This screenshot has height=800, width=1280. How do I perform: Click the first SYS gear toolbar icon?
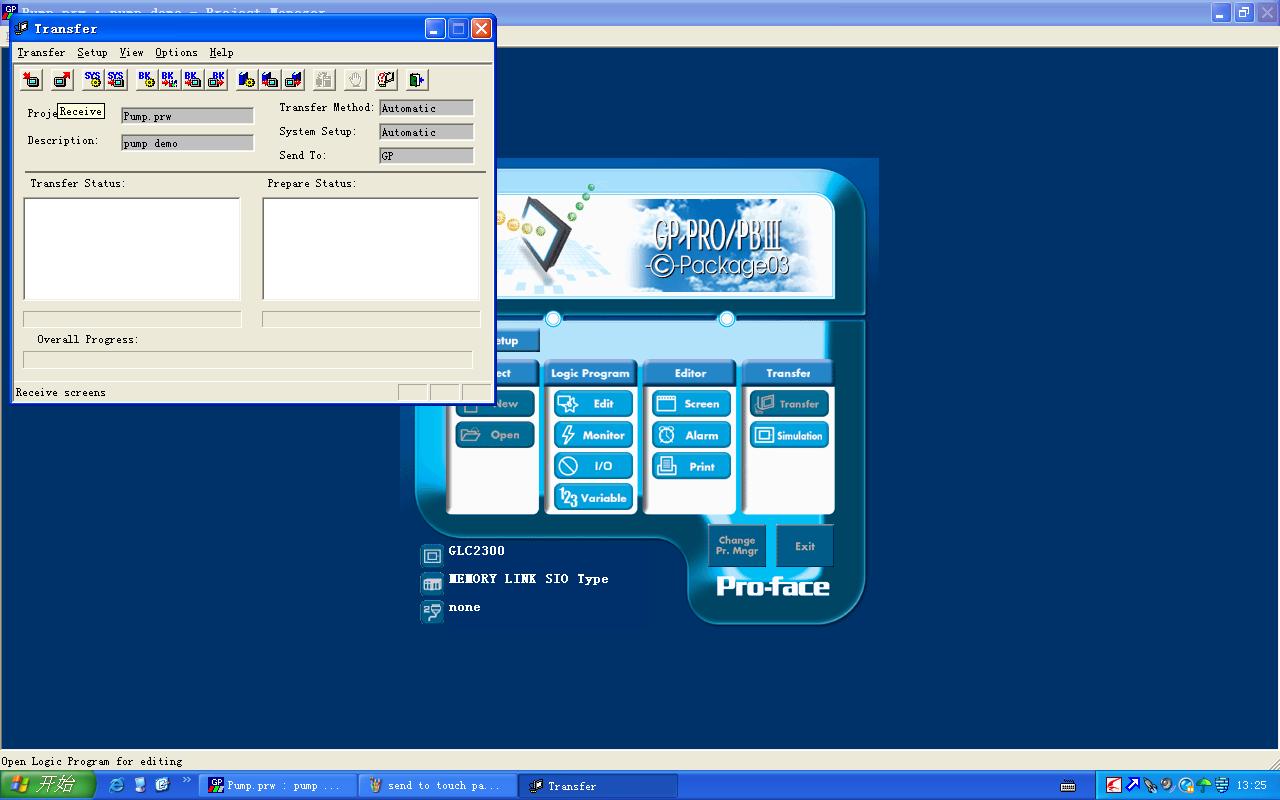[x=93, y=79]
